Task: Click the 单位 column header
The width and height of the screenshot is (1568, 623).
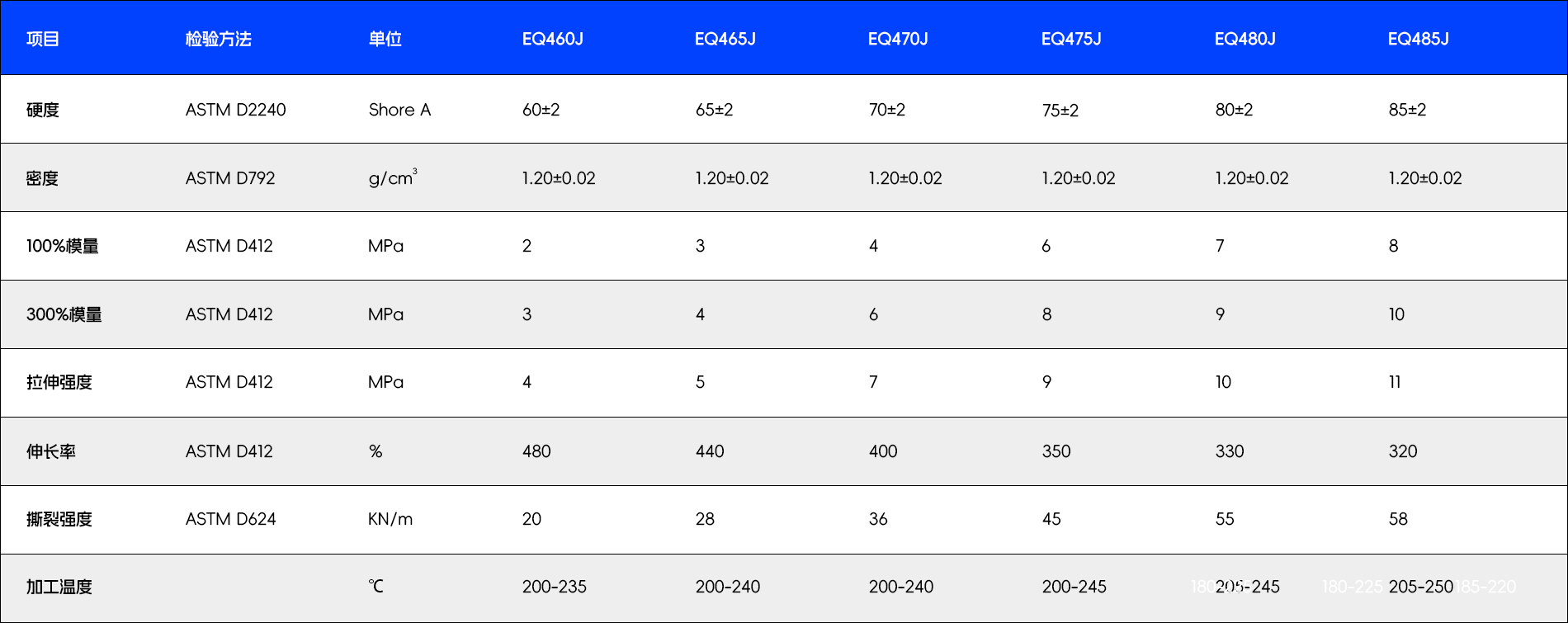Action: tap(385, 39)
